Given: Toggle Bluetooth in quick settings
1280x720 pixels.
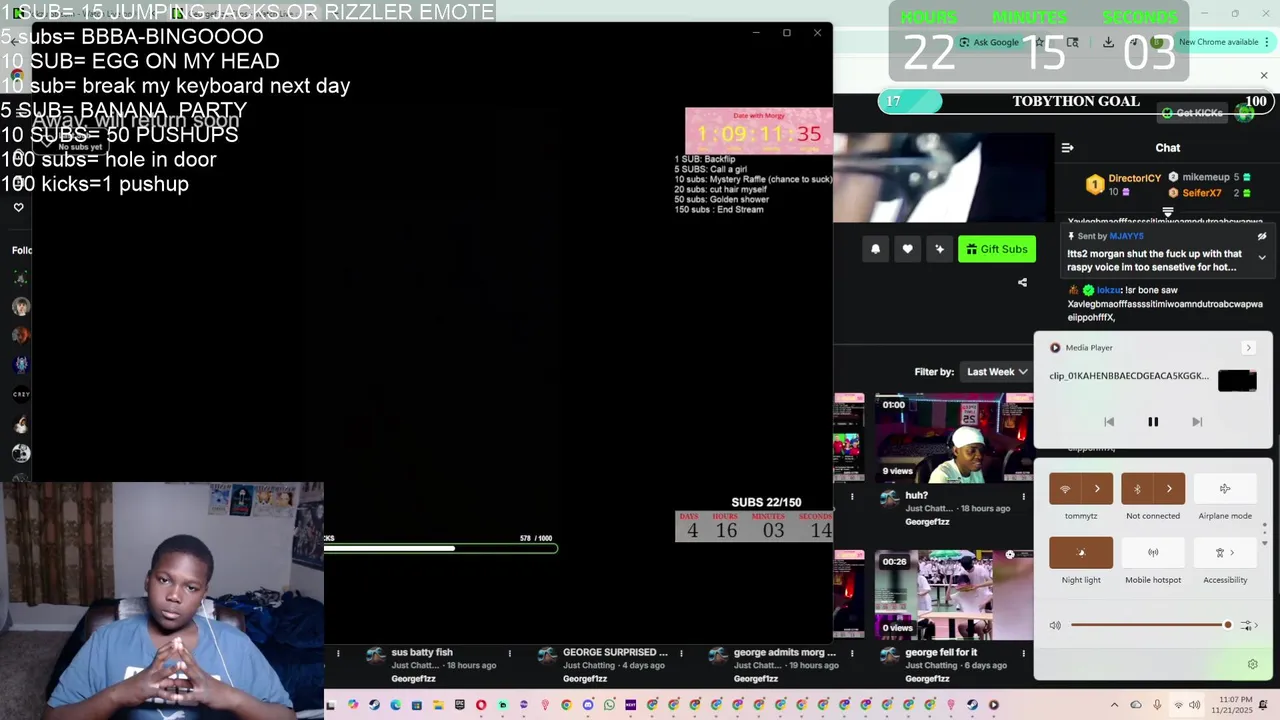Looking at the screenshot, I should [x=1137, y=489].
